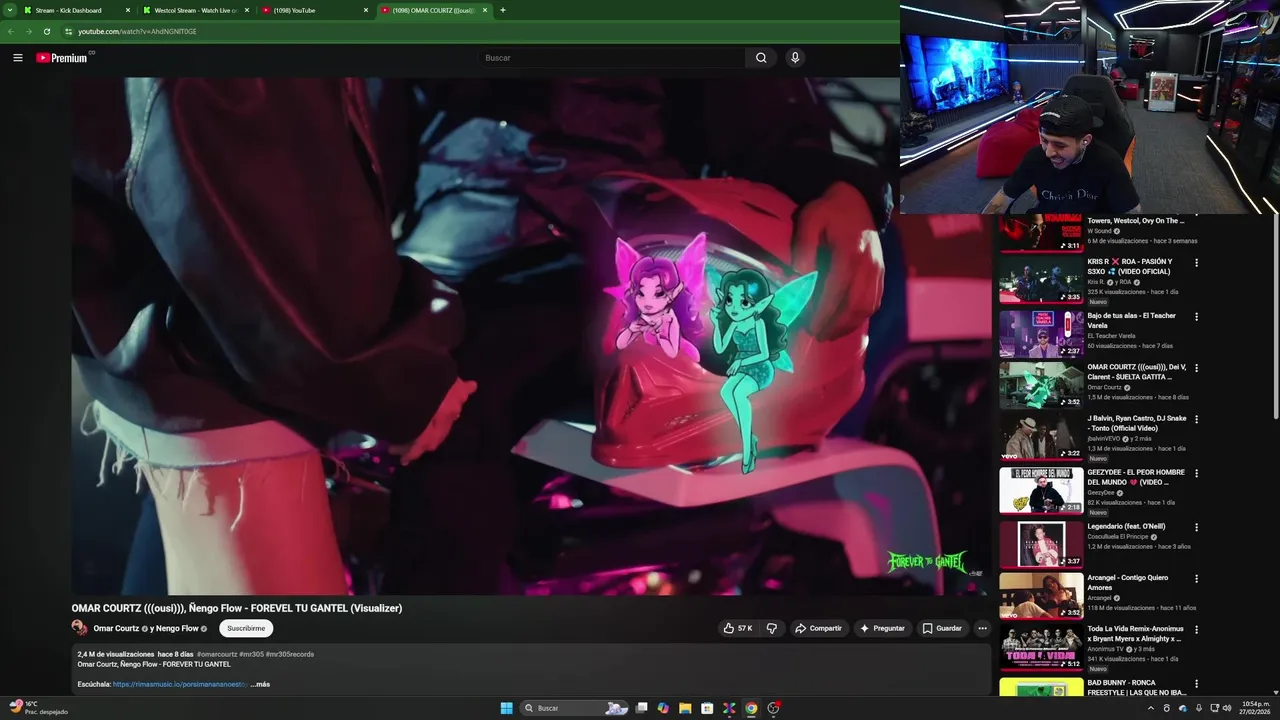Open the #omarcourtz hashtag
The width and height of the screenshot is (1280, 720).
point(216,654)
